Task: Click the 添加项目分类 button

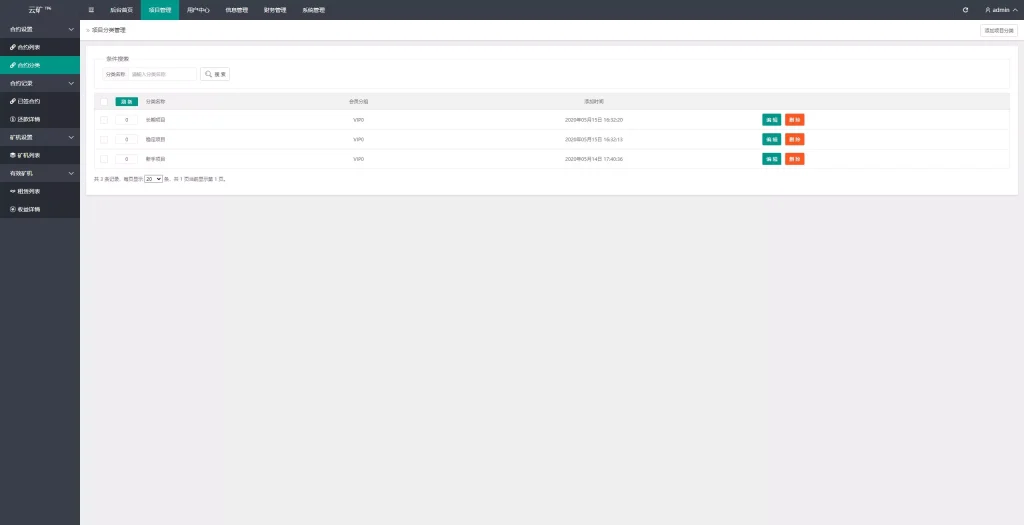Action: 999,31
